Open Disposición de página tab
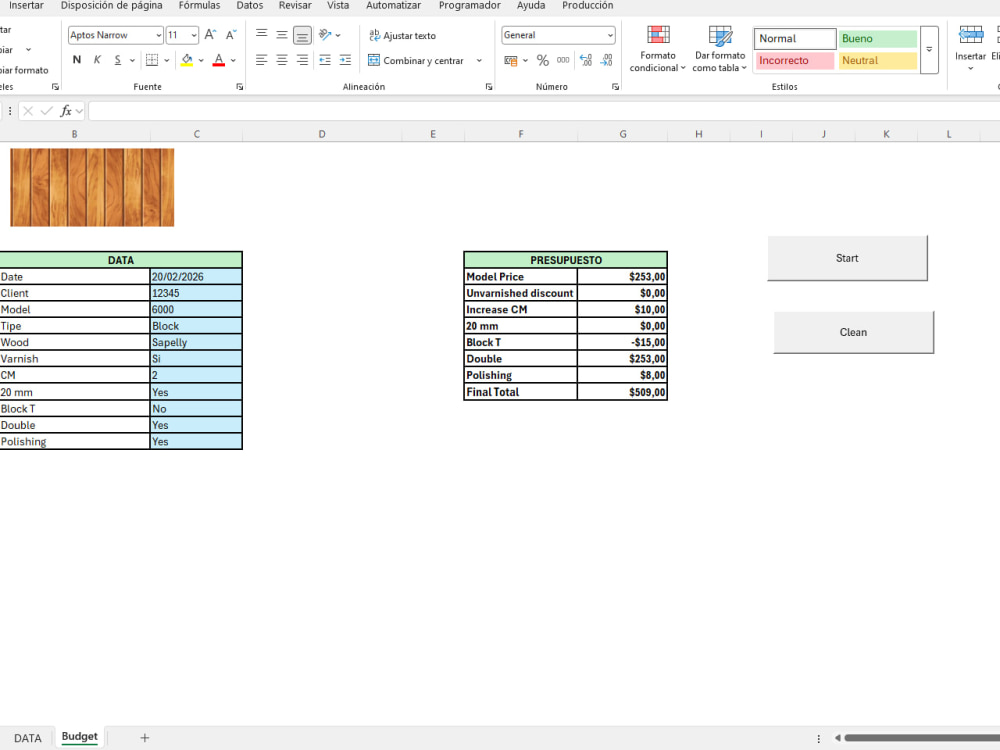 click(112, 6)
